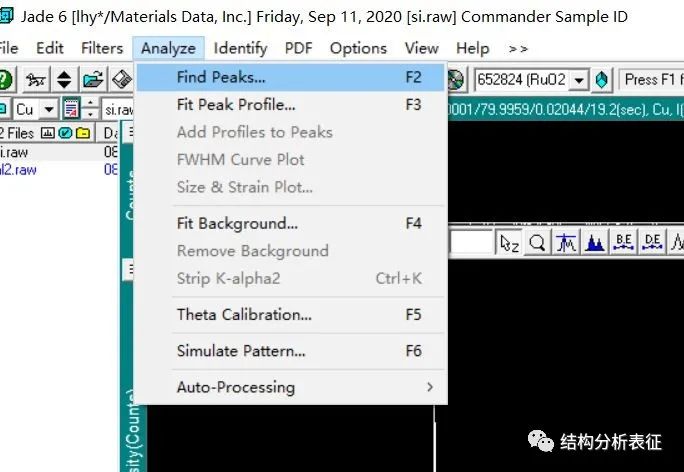Choose Fit Peak Profile... menu entry

click(291, 105)
